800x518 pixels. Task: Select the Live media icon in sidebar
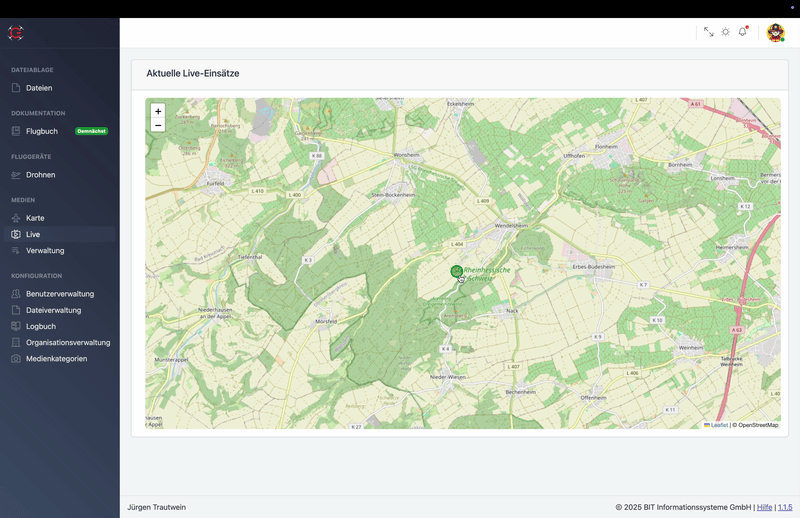point(16,234)
